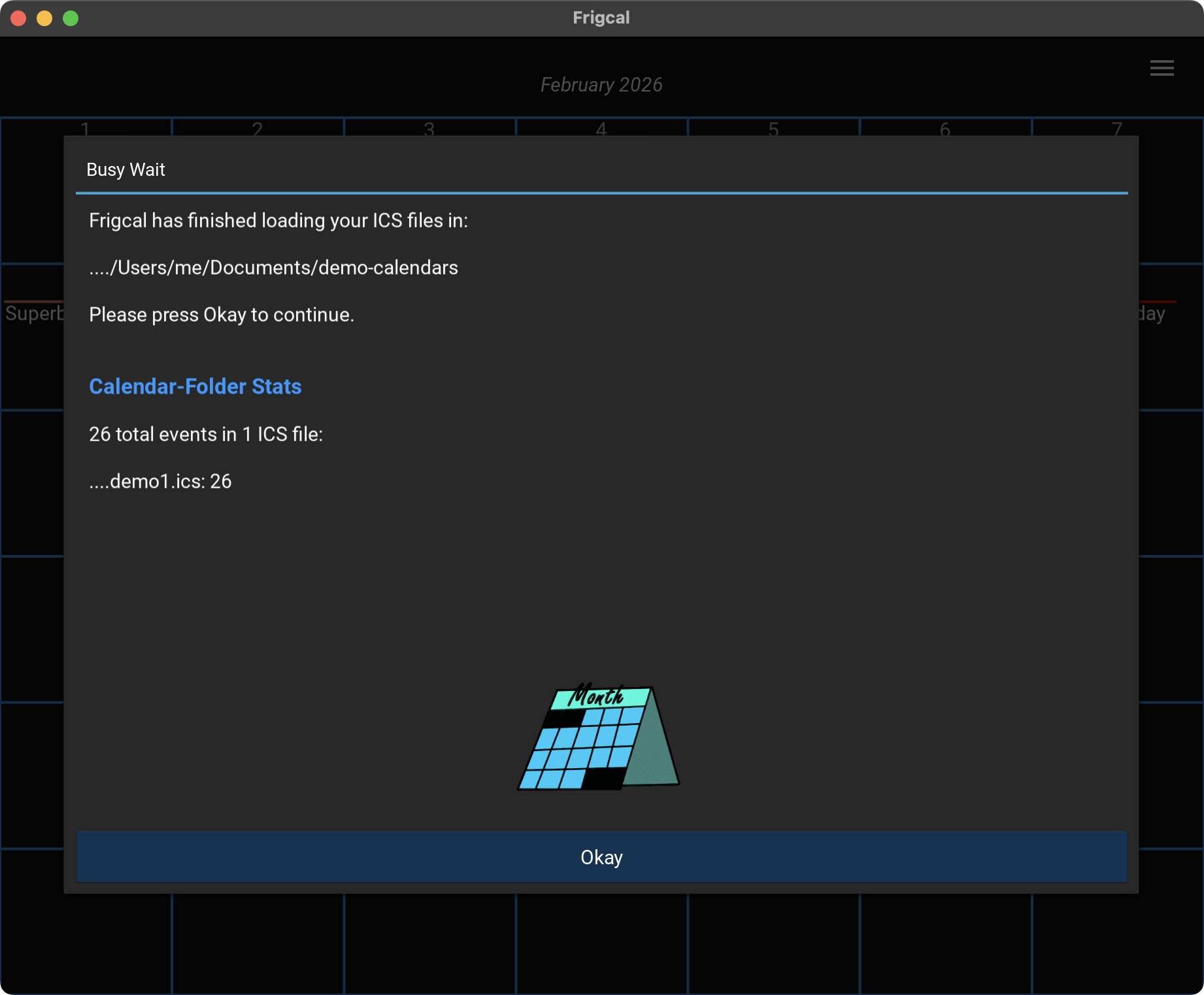Click the Busy Wait dialog title

pos(125,170)
